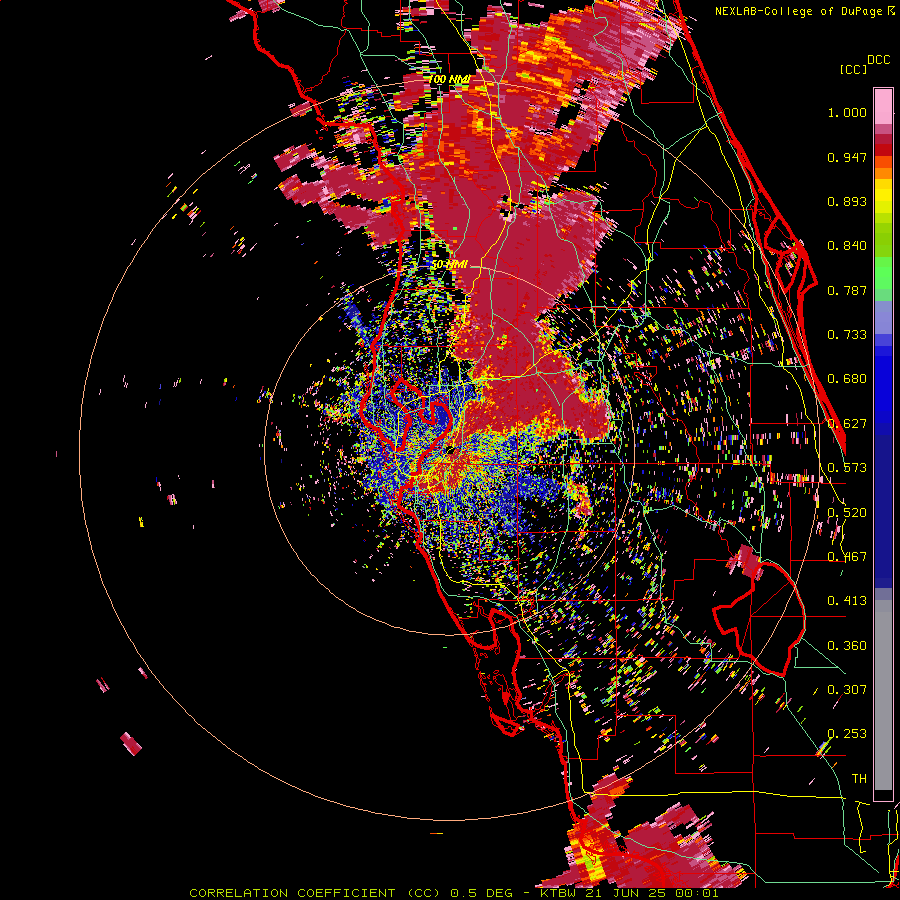Select the 0.680 legend value

(847, 379)
